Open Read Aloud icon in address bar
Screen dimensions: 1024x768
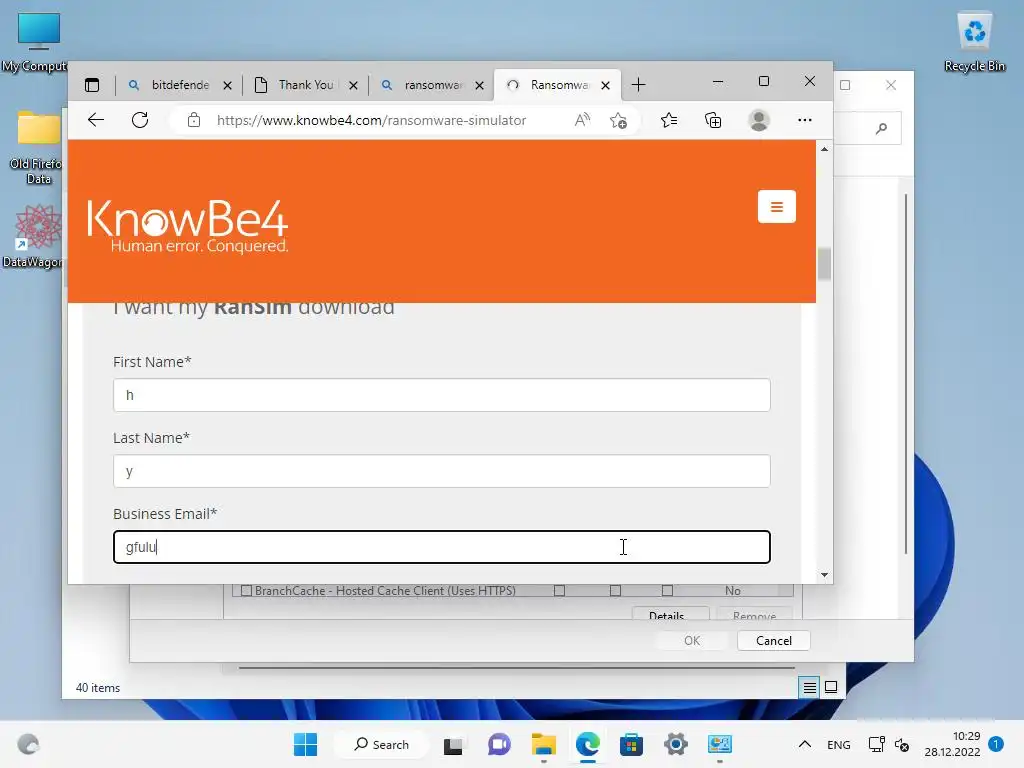pos(582,120)
